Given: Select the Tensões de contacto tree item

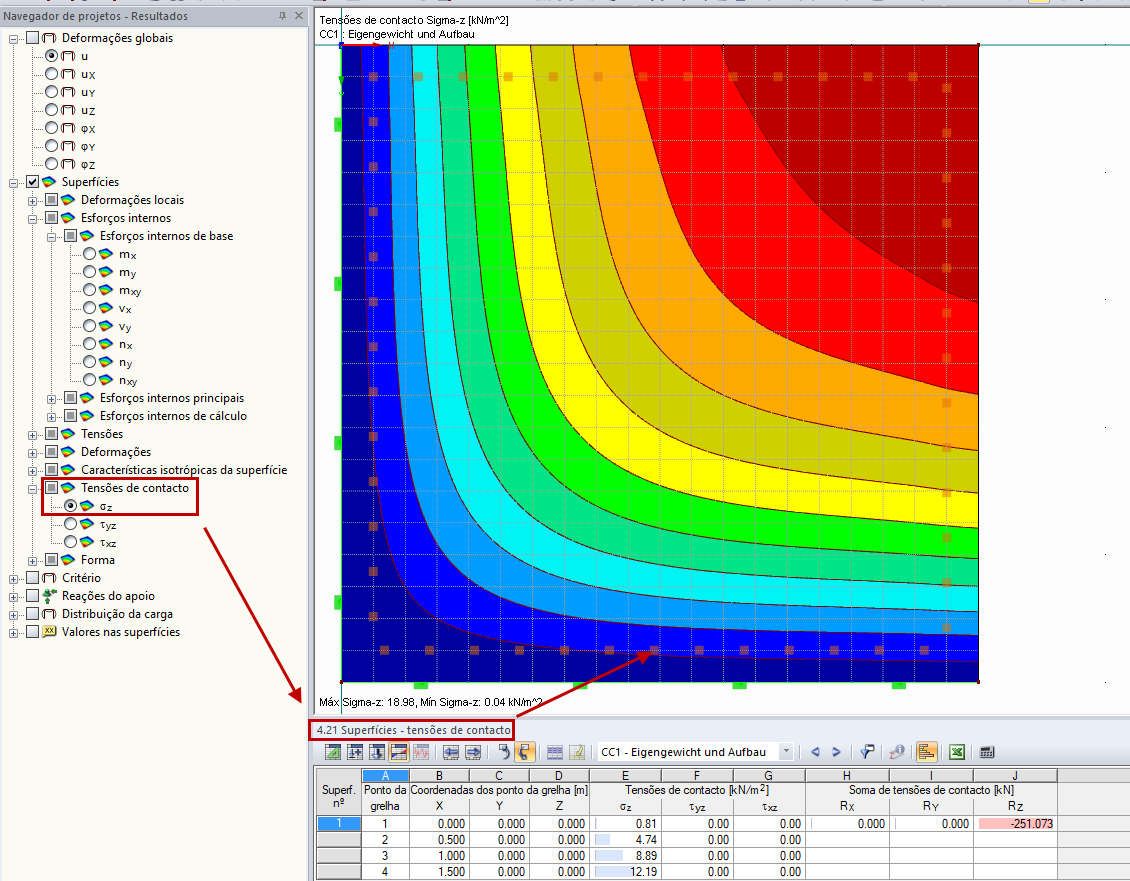Looking at the screenshot, I should (135, 488).
